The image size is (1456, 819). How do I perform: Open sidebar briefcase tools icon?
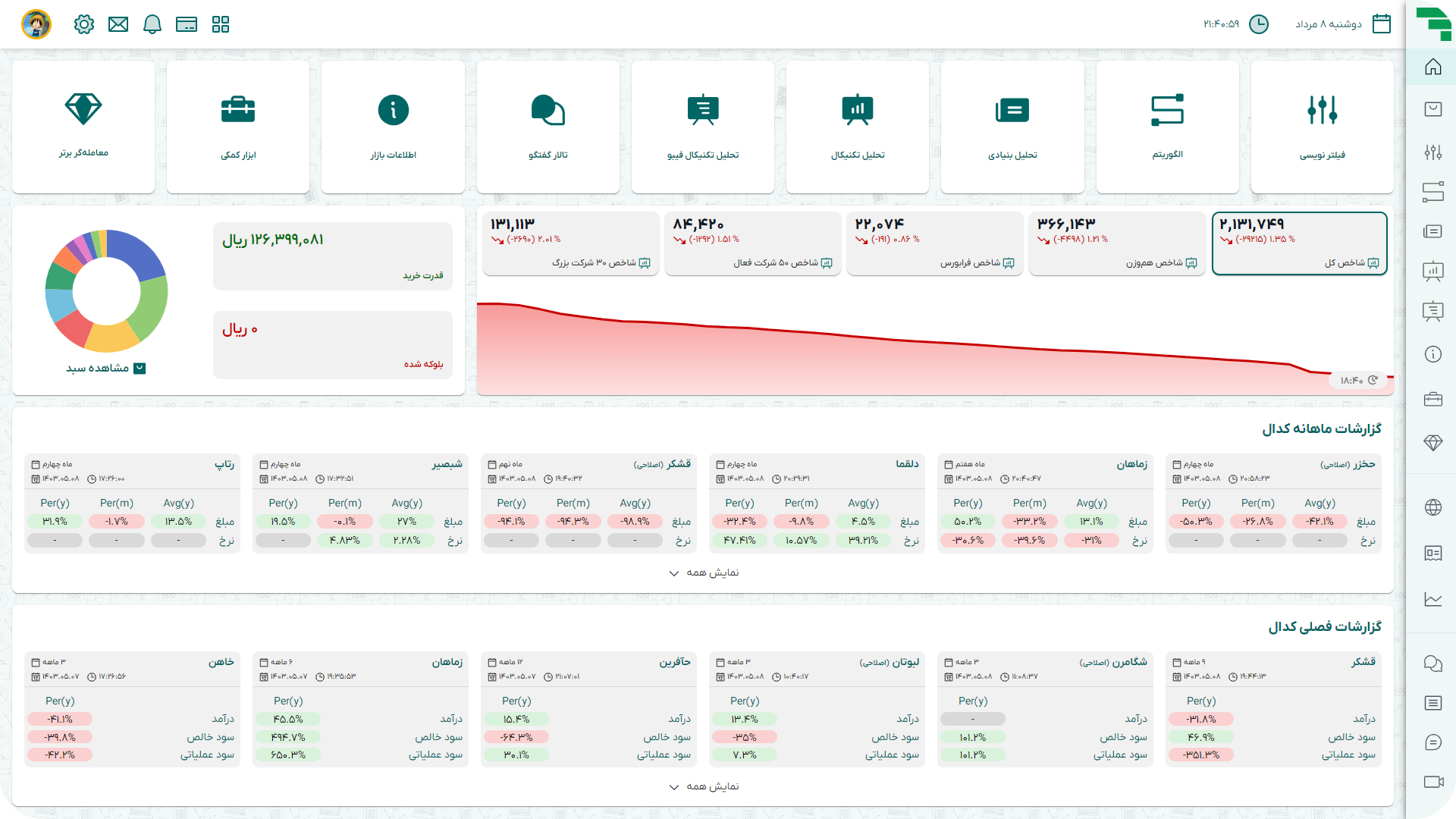(1432, 399)
